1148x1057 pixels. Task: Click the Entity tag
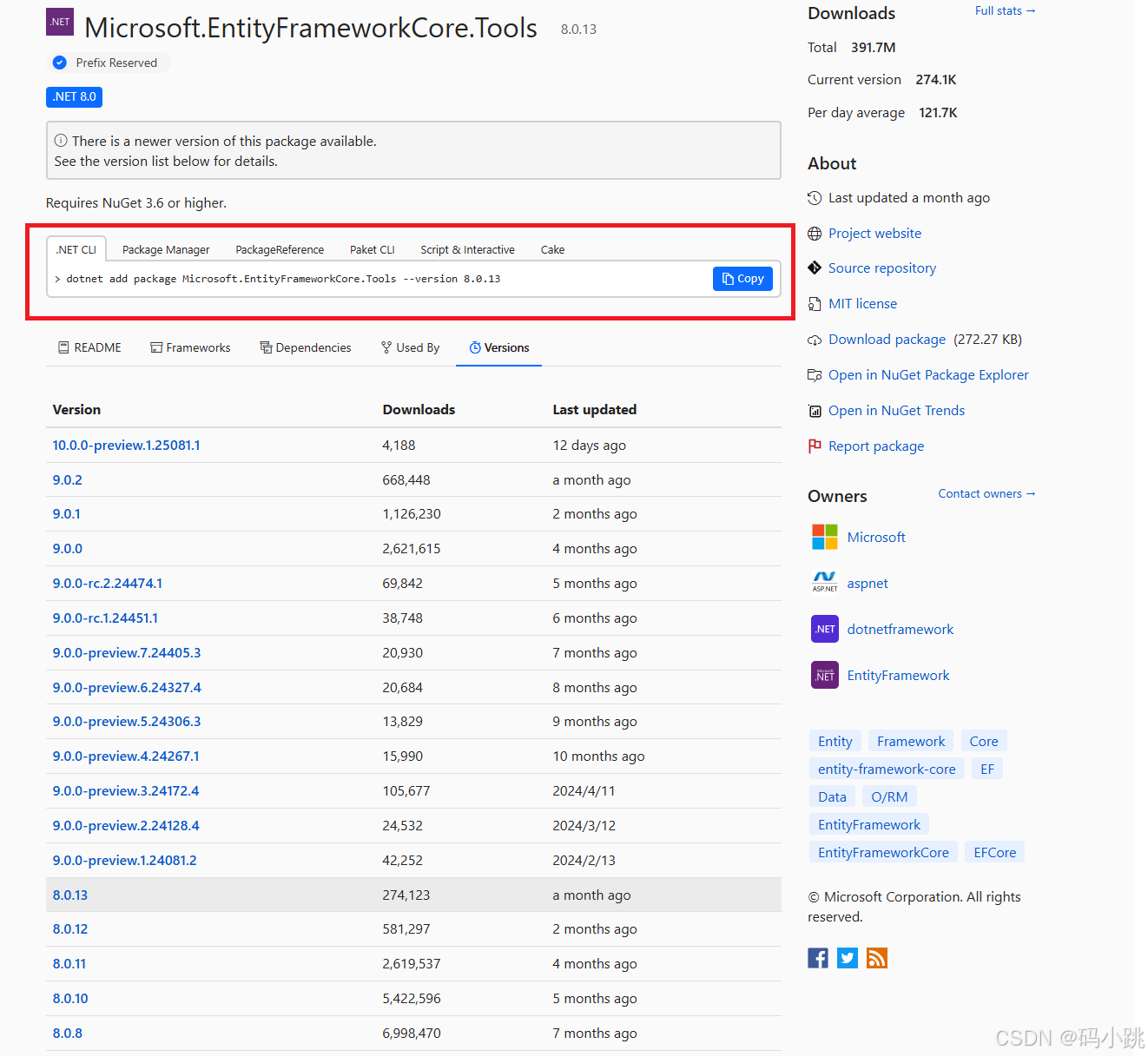coord(835,741)
